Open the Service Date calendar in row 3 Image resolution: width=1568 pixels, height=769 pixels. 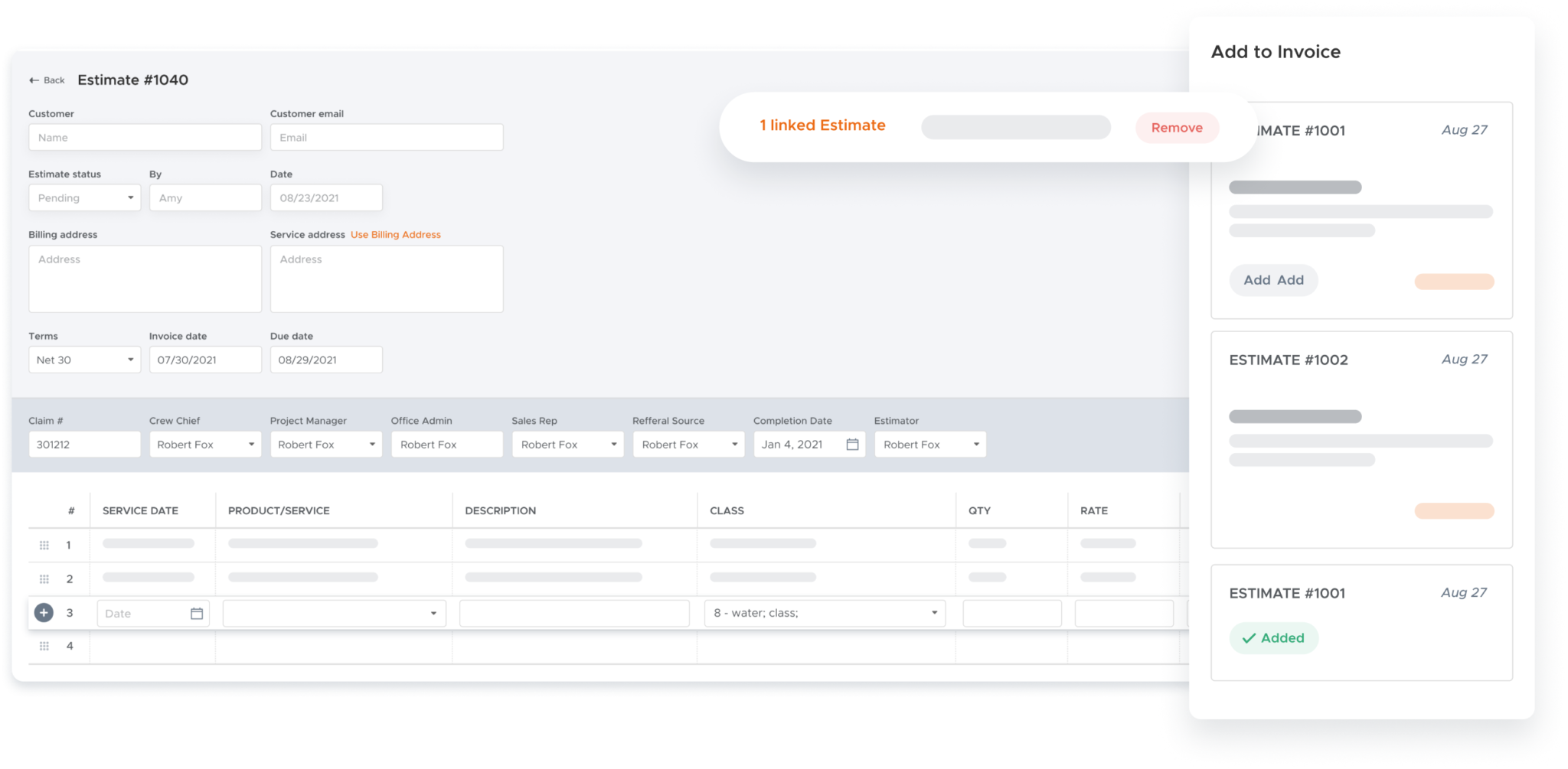click(x=196, y=612)
